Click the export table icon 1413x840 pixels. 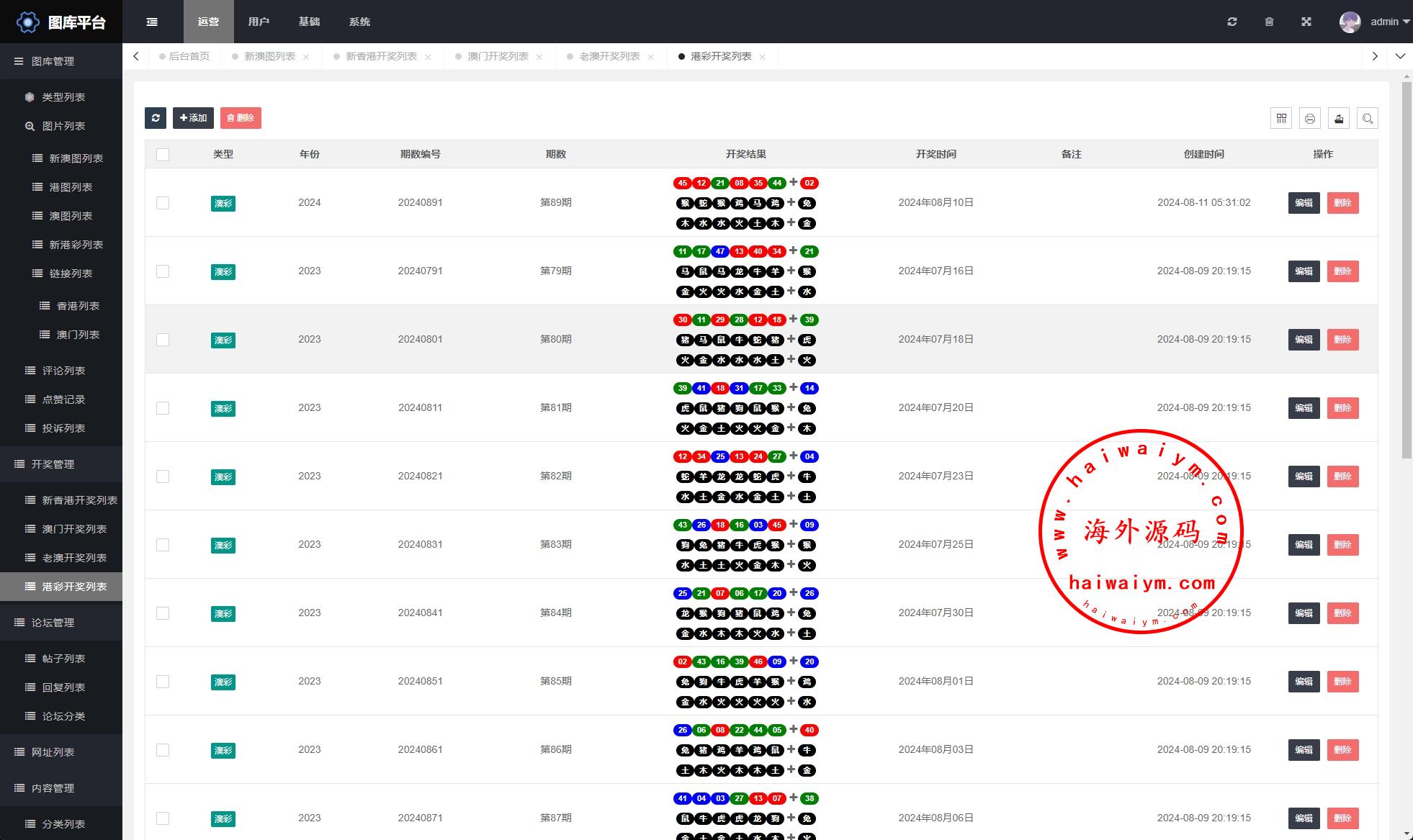click(1339, 119)
